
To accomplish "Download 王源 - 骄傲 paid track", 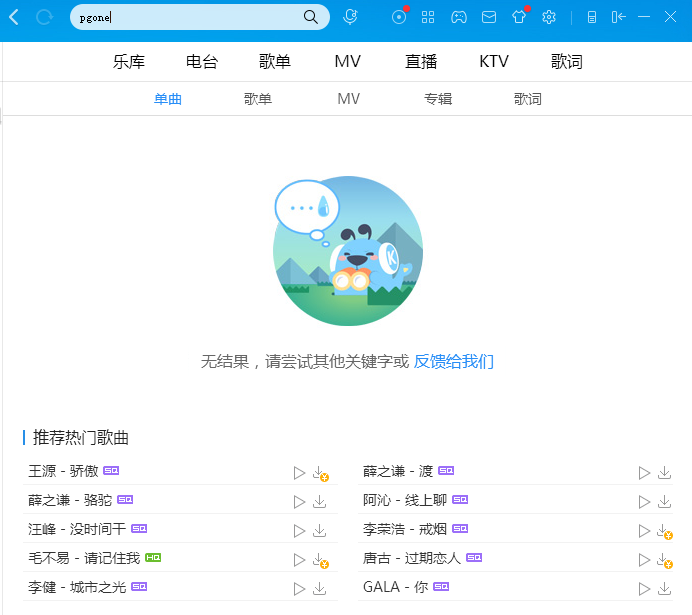I will [x=320, y=473].
